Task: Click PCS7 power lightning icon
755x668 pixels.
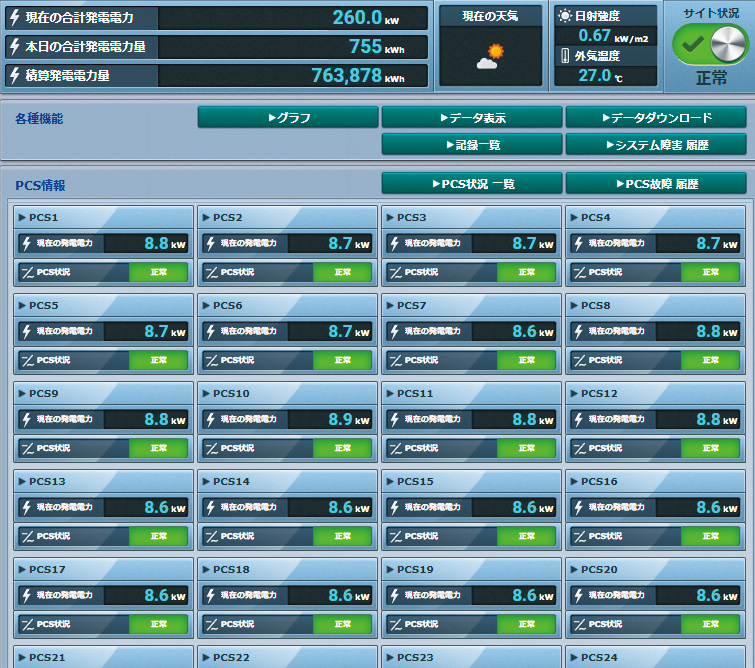Action: tap(394, 331)
